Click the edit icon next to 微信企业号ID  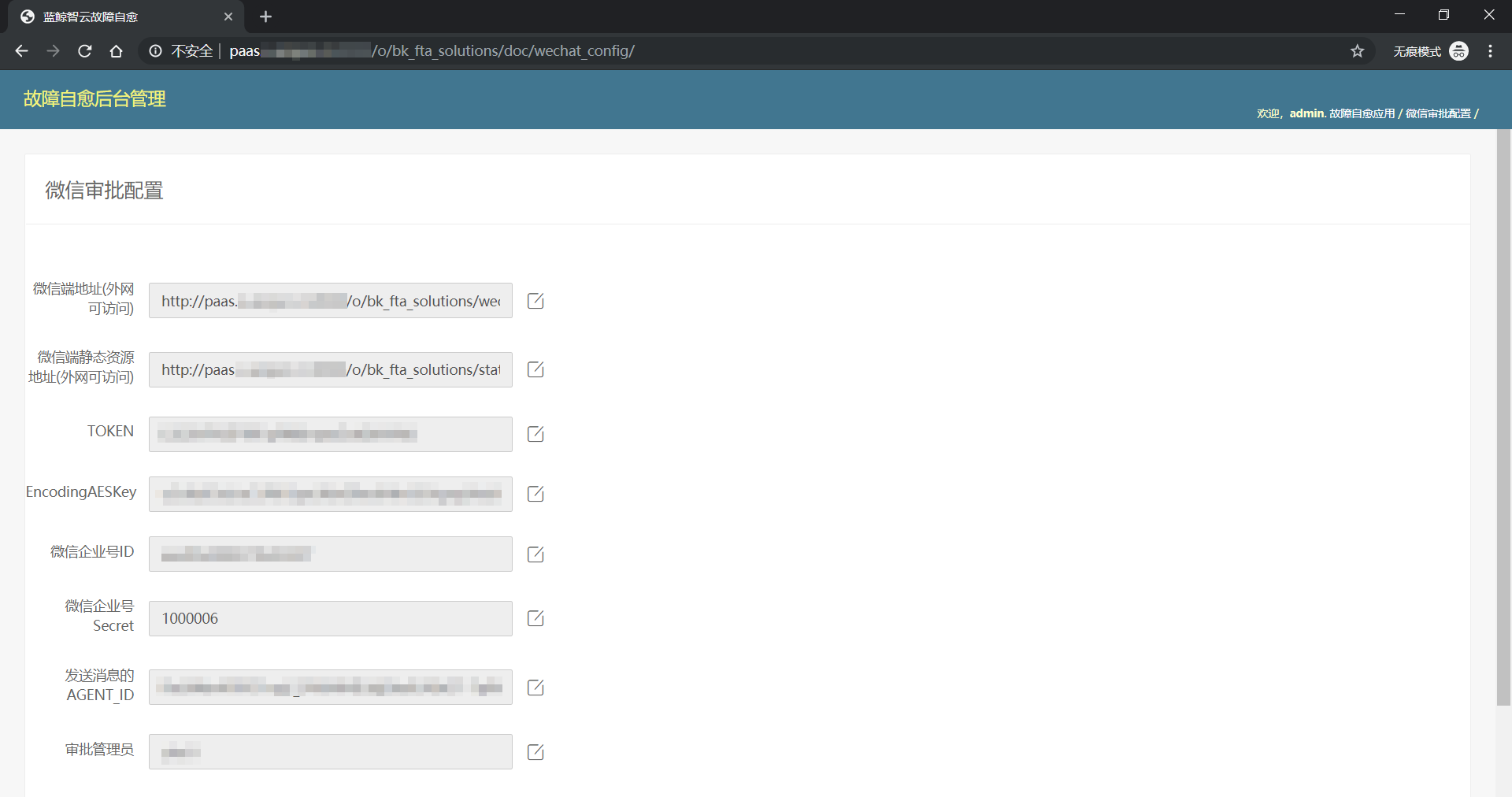535,554
